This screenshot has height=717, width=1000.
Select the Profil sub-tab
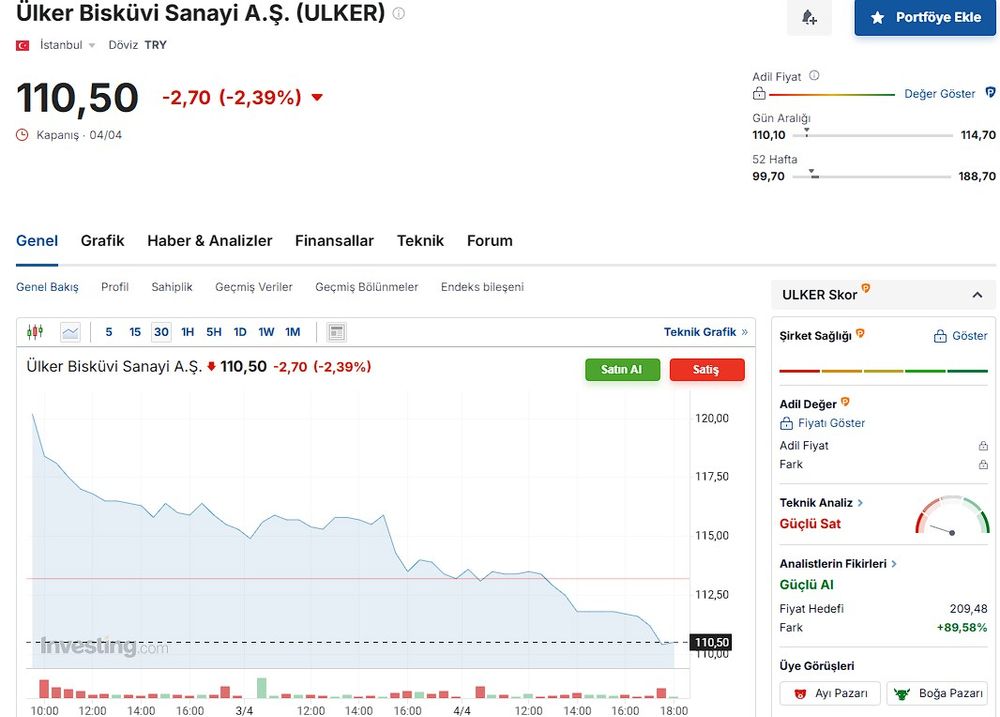(115, 287)
